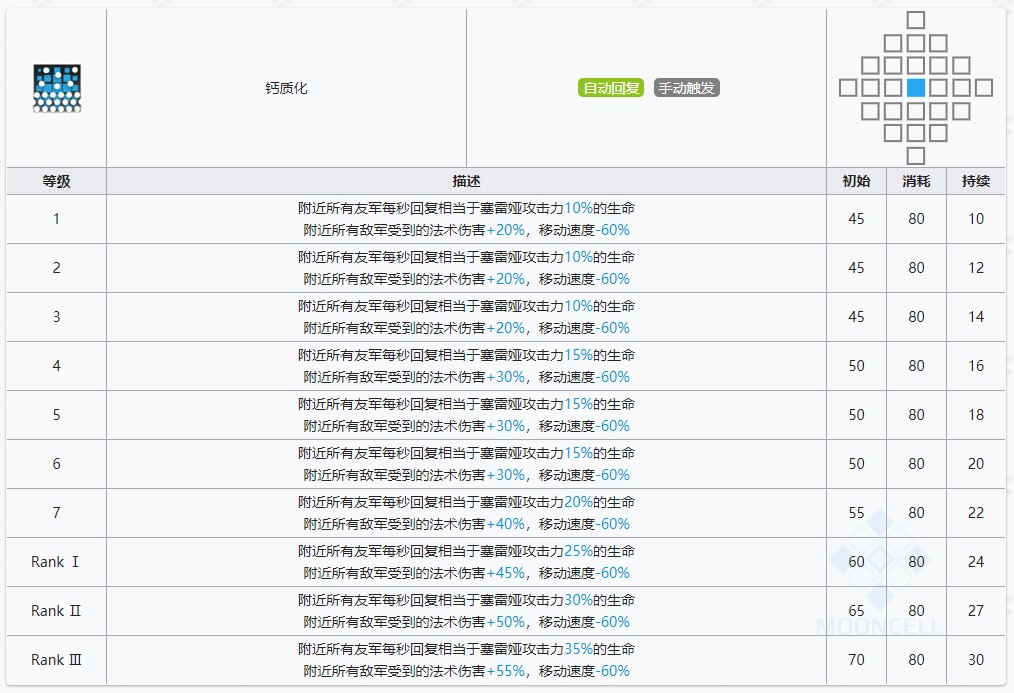Click the 手动触发 gray tag
Viewport: 1014px width, 693px height.
tap(687, 88)
